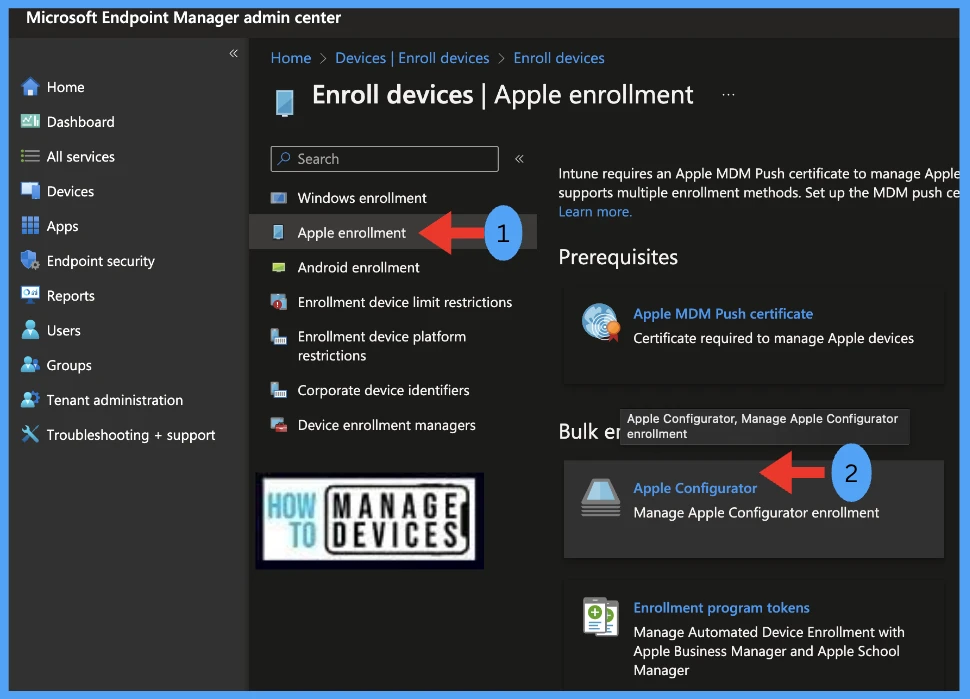Open Tenant administration

coord(115,400)
